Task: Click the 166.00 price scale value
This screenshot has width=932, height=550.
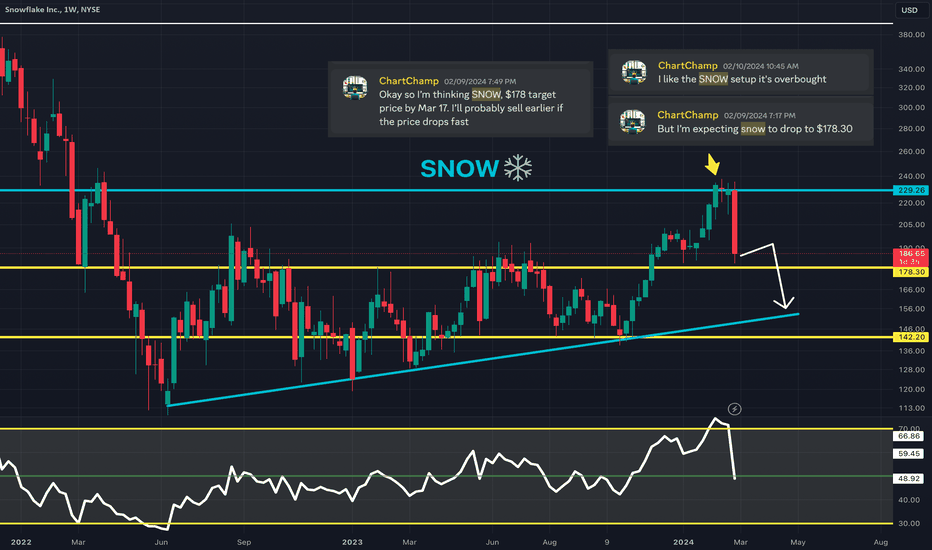Action: click(x=911, y=290)
